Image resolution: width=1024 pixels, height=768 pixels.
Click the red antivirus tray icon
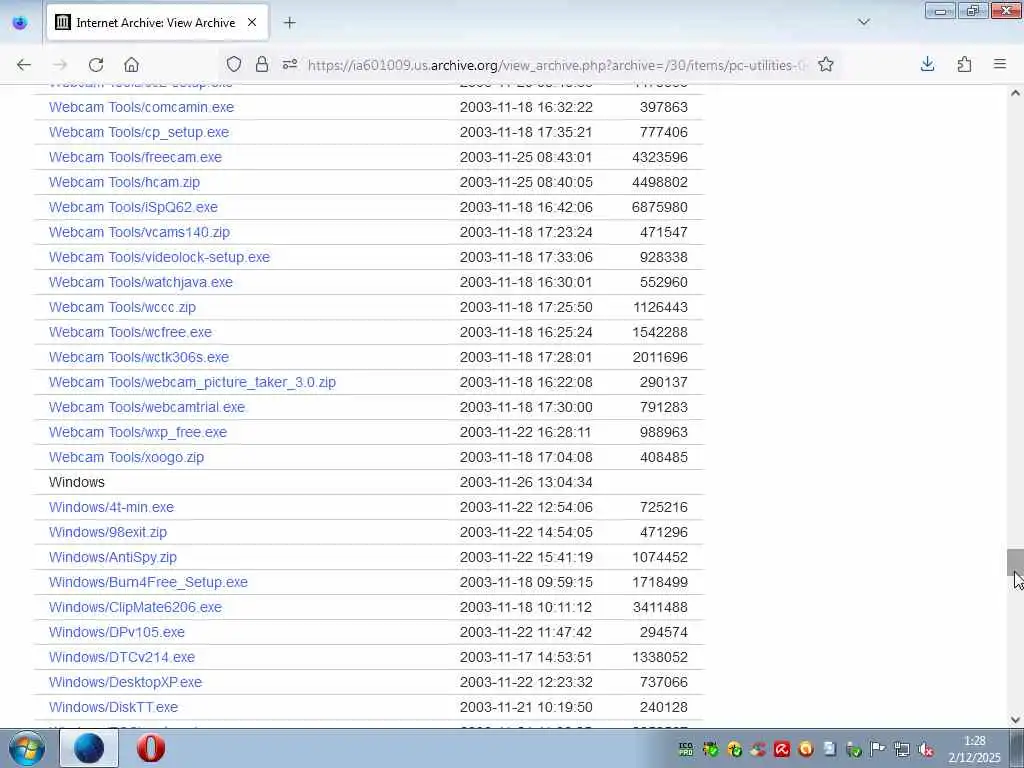coord(782,750)
